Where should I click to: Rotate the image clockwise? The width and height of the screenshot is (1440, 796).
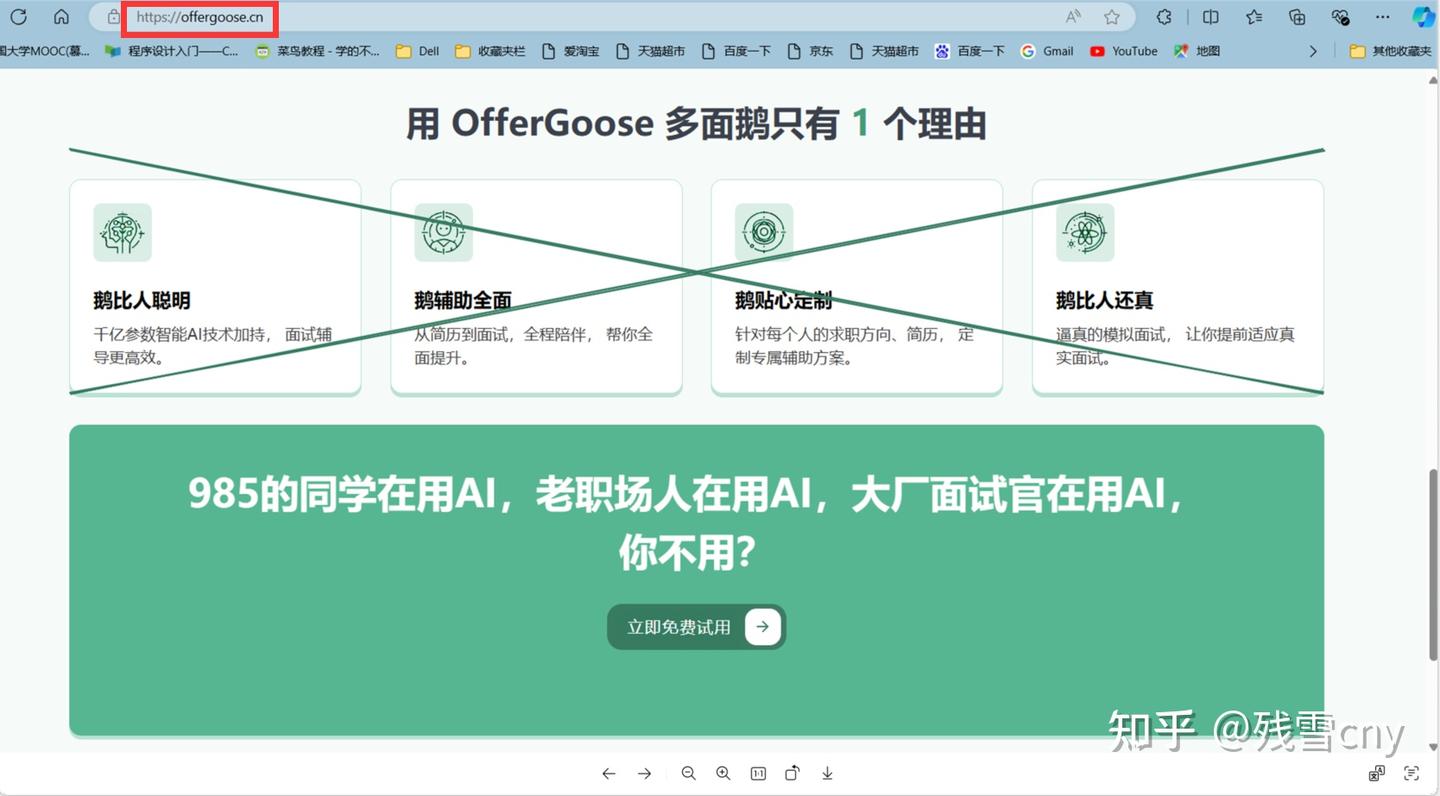792,773
